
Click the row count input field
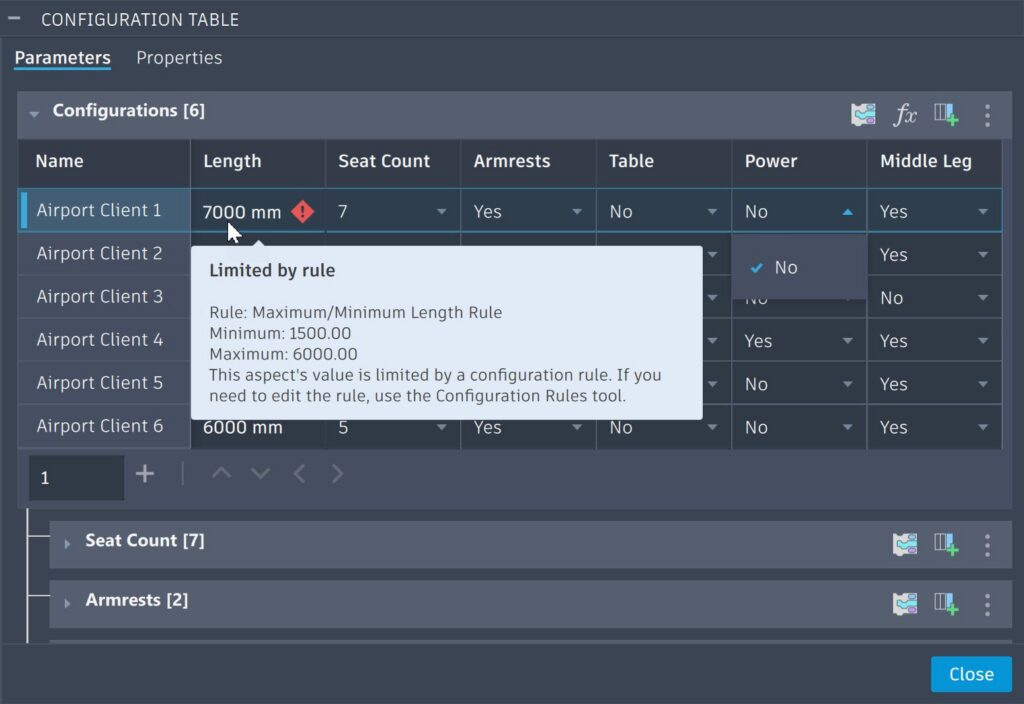point(76,477)
